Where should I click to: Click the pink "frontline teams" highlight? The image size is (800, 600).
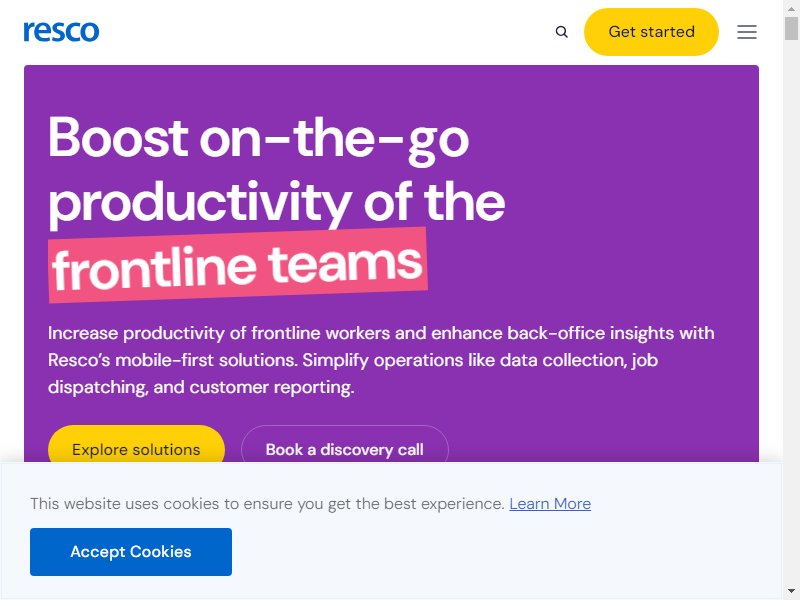click(x=238, y=265)
